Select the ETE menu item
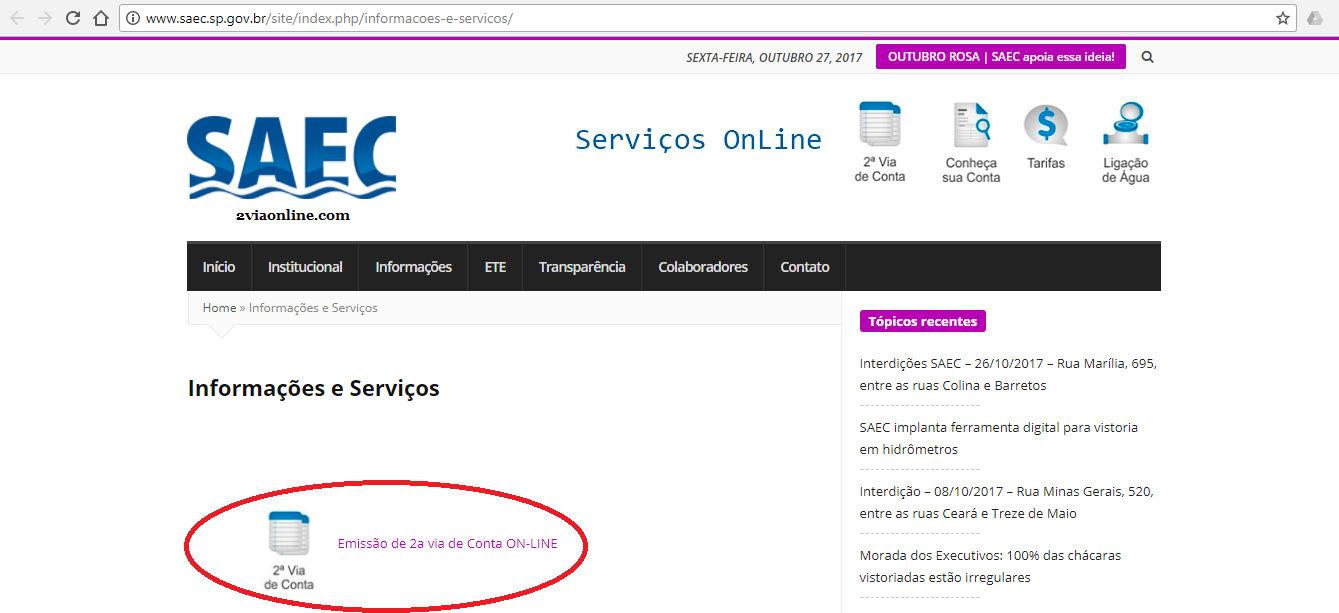The width and height of the screenshot is (1339, 613). click(x=494, y=266)
